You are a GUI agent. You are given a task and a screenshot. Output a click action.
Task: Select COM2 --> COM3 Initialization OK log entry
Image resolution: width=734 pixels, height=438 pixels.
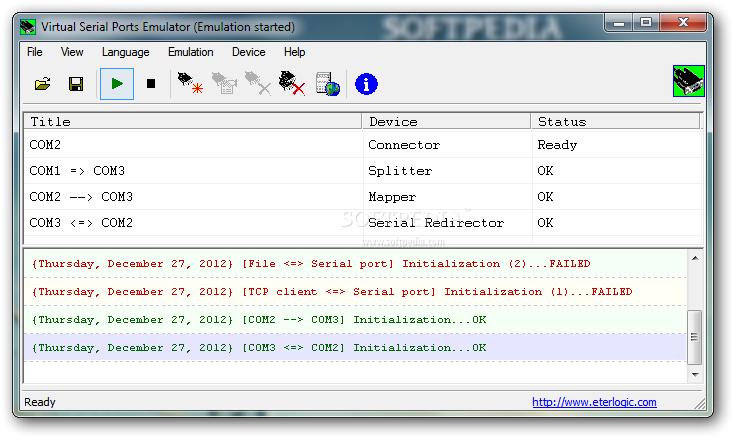tap(355, 320)
